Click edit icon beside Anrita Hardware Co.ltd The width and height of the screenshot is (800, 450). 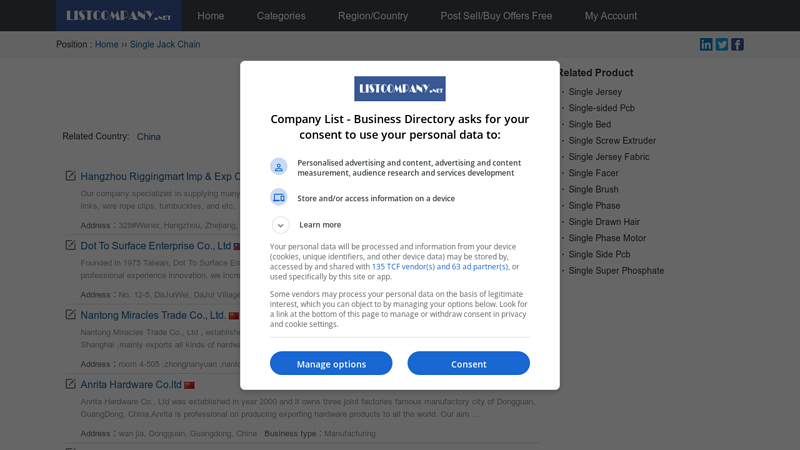tap(70, 384)
